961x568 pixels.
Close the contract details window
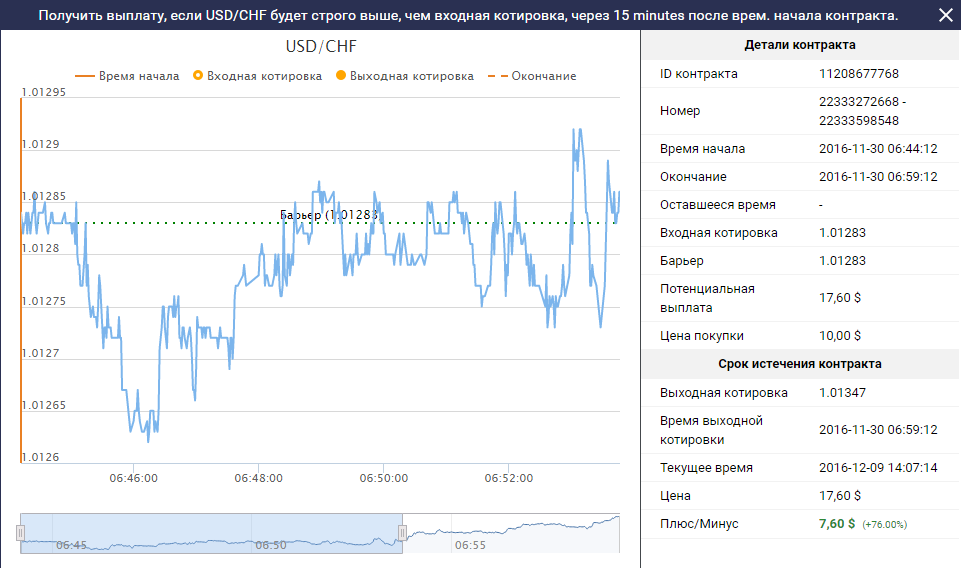pos(945,15)
